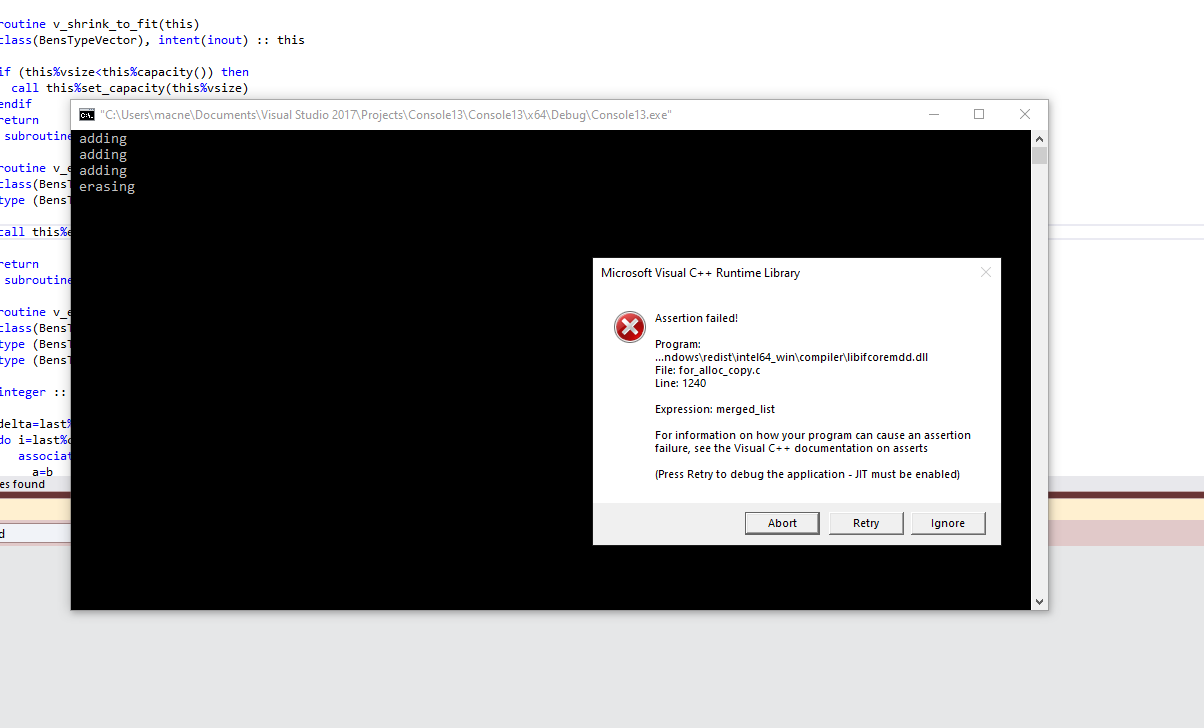Click the Abort button

point(782,523)
